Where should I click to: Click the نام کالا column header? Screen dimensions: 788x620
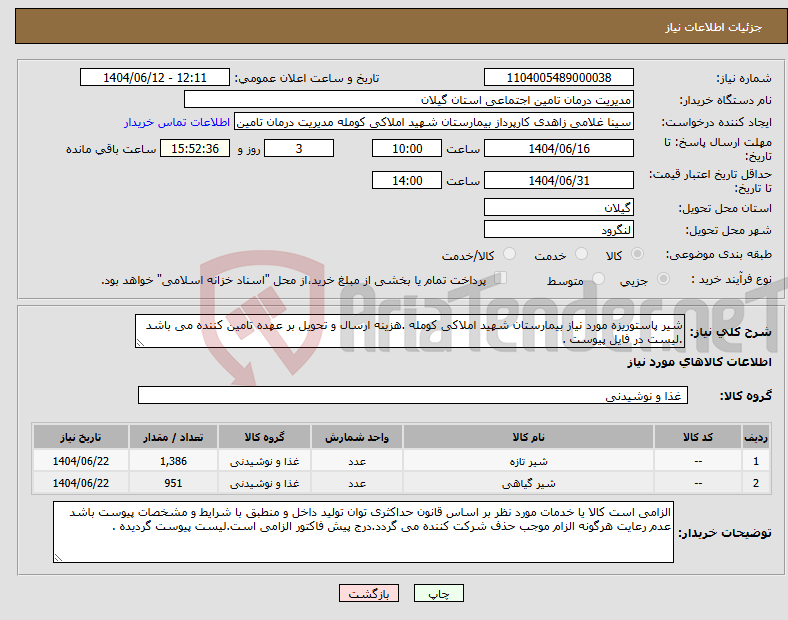pos(528,437)
